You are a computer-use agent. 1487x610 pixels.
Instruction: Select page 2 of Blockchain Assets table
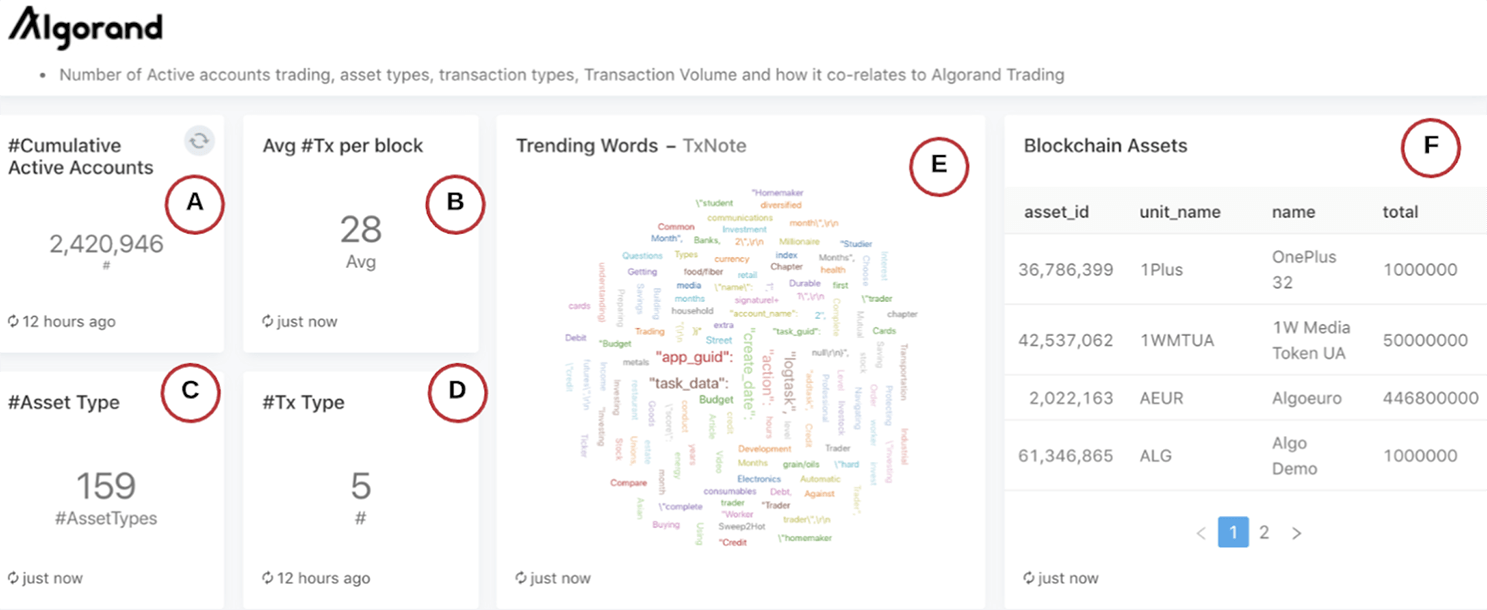[x=1264, y=533]
